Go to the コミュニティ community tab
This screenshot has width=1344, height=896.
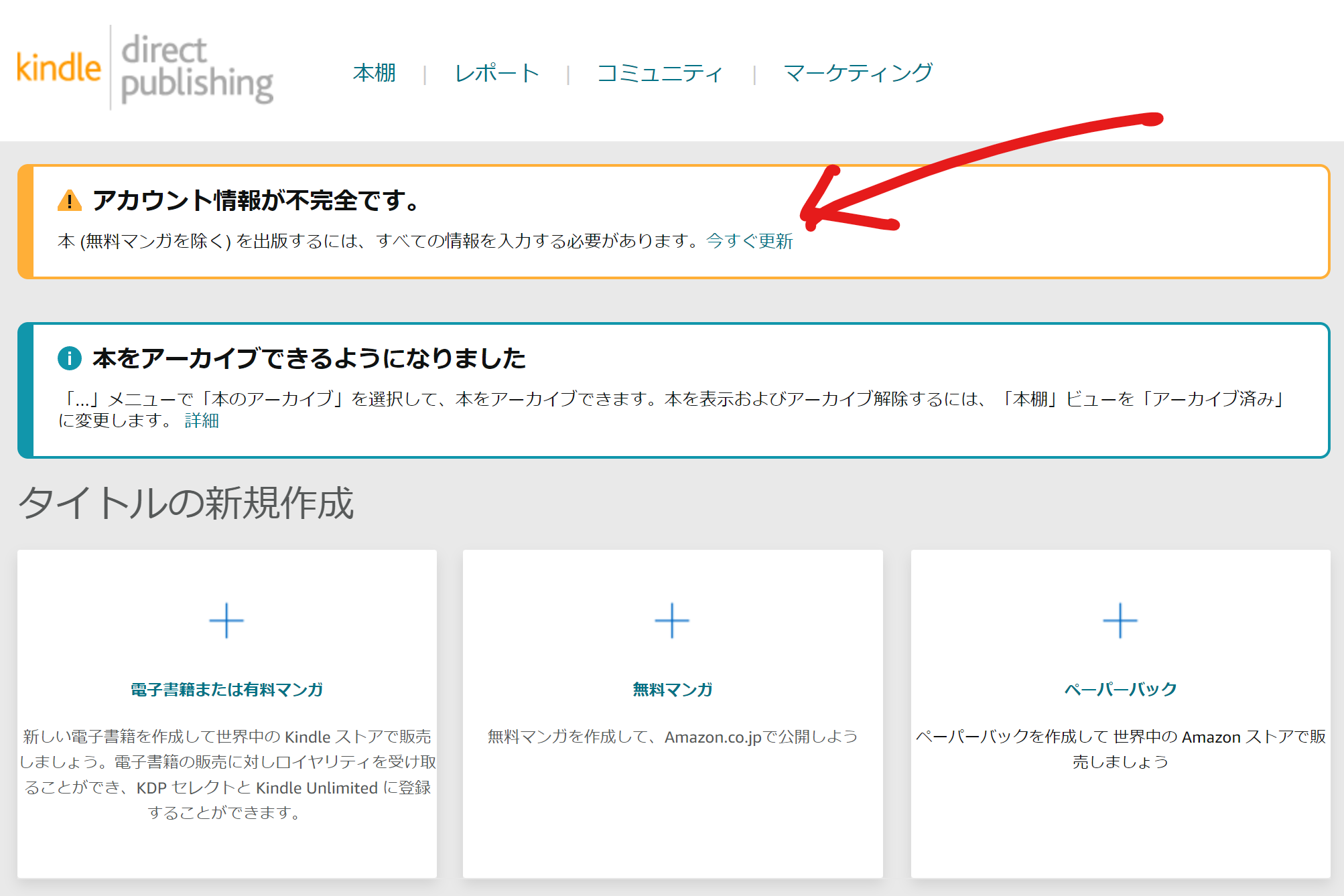(x=659, y=72)
